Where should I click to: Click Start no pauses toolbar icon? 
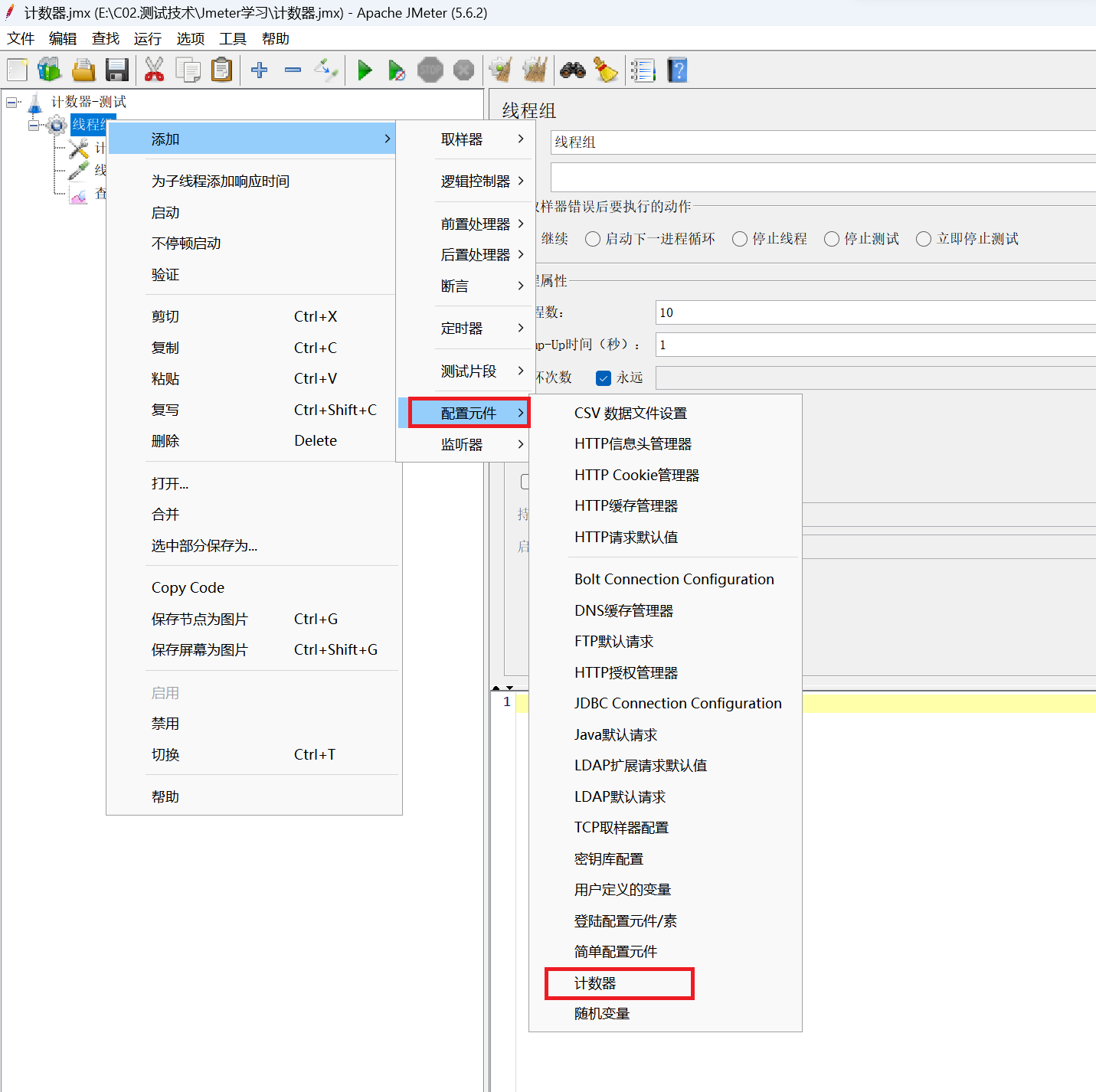point(397,70)
